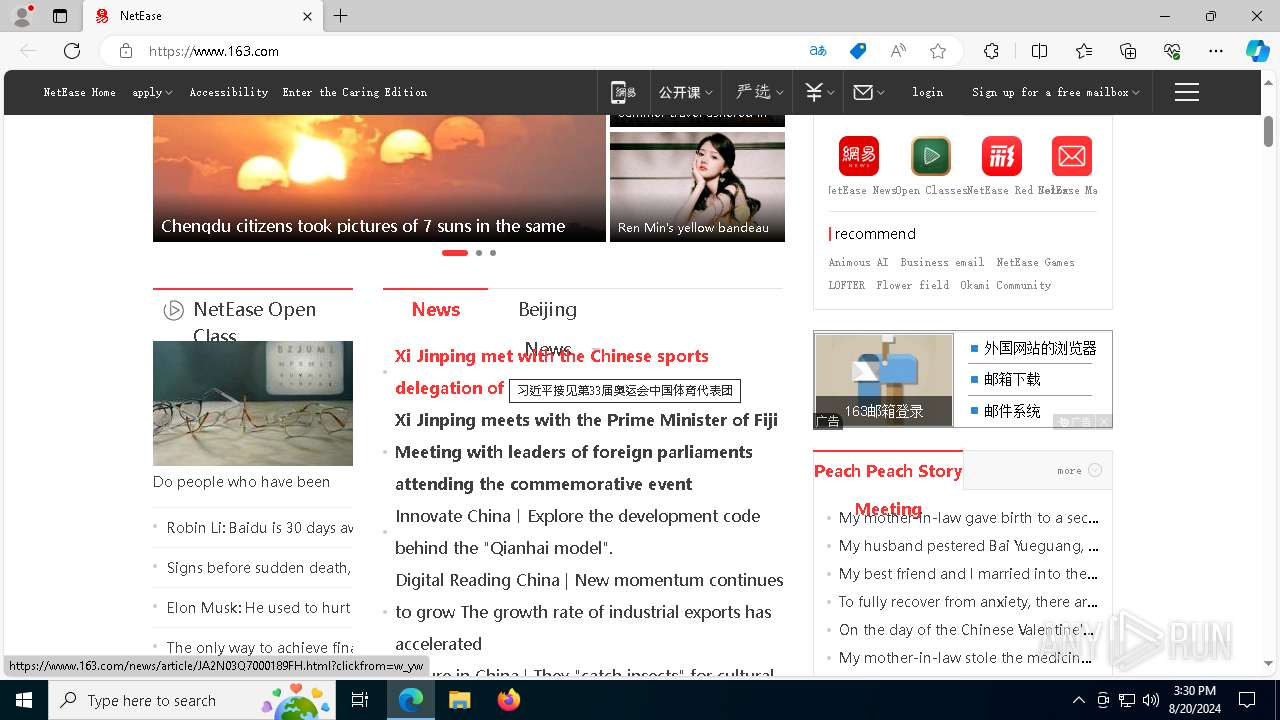This screenshot has height=720, width=1280.
Task: Click the shopping tag icon in address bar
Action: 858,51
